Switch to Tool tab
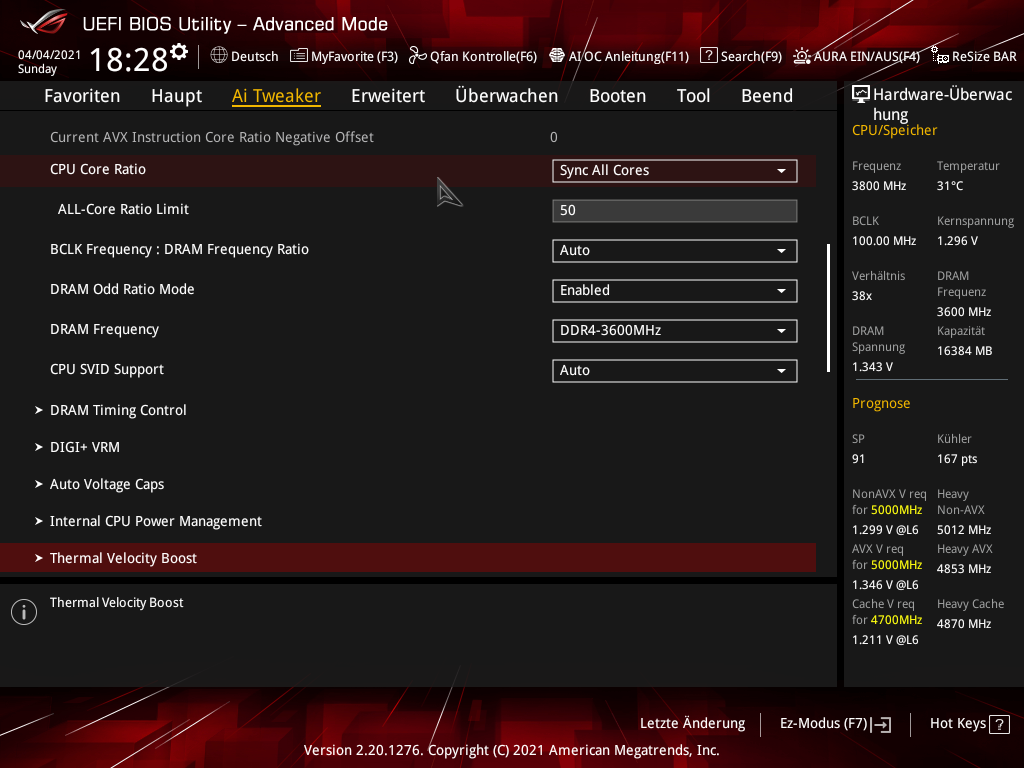Viewport: 1024px width, 768px height. 693,96
